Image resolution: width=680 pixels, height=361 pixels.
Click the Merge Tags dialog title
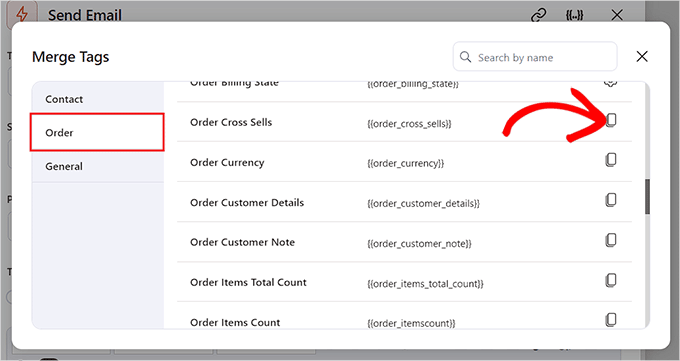71,57
